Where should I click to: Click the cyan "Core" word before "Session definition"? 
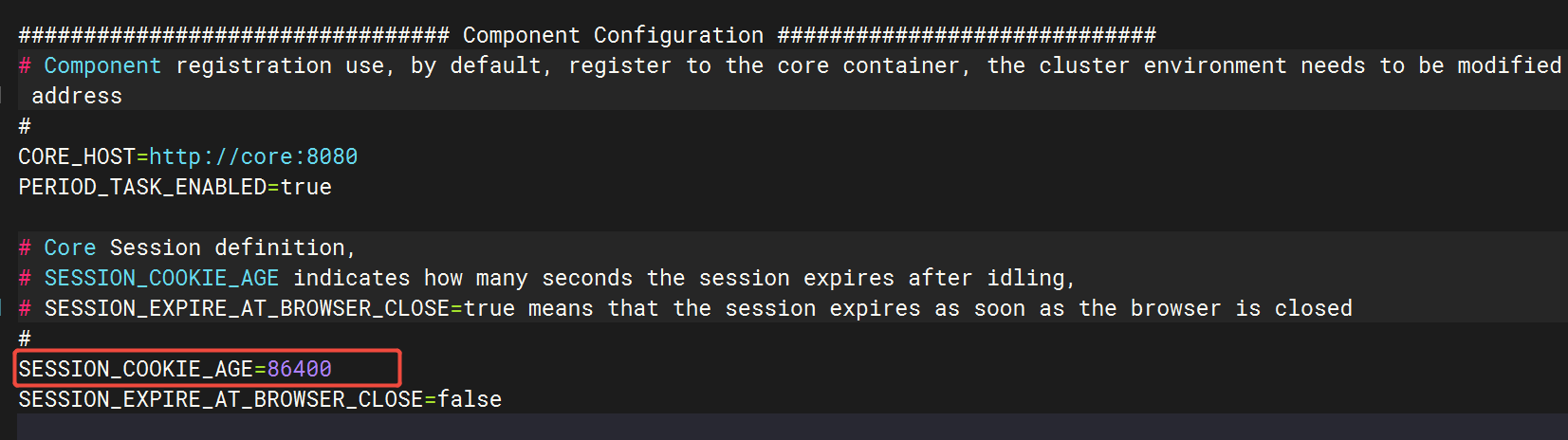pyautogui.click(x=70, y=247)
